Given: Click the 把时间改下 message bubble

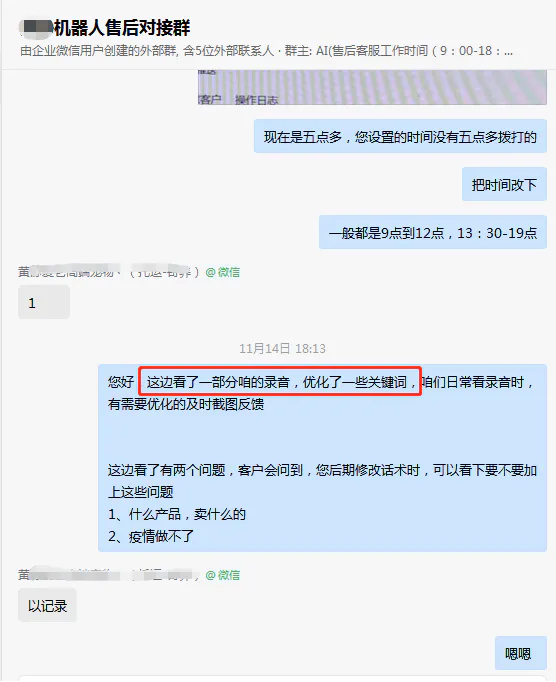Looking at the screenshot, I should tap(504, 184).
